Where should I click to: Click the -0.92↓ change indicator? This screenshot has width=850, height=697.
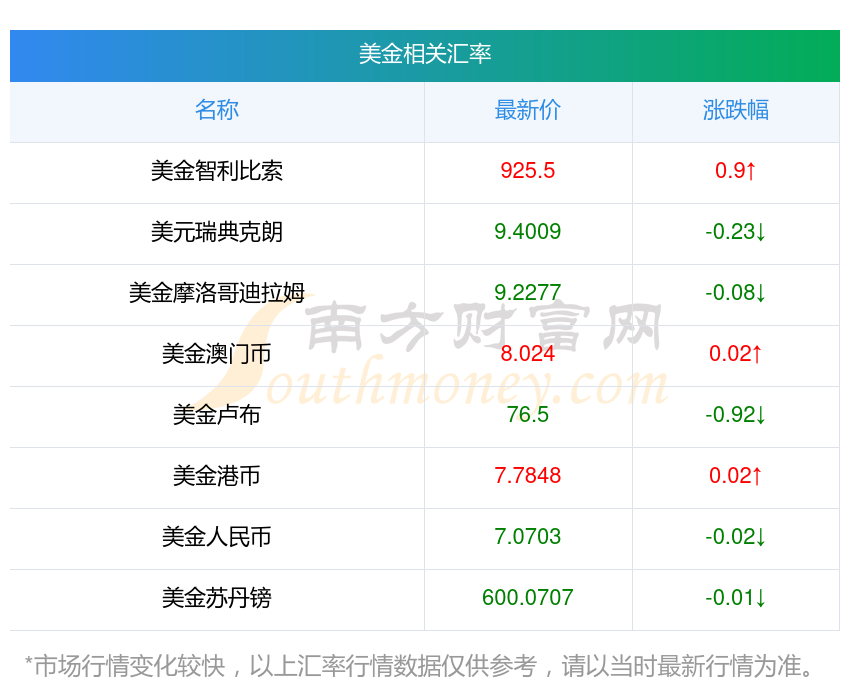[x=736, y=415]
